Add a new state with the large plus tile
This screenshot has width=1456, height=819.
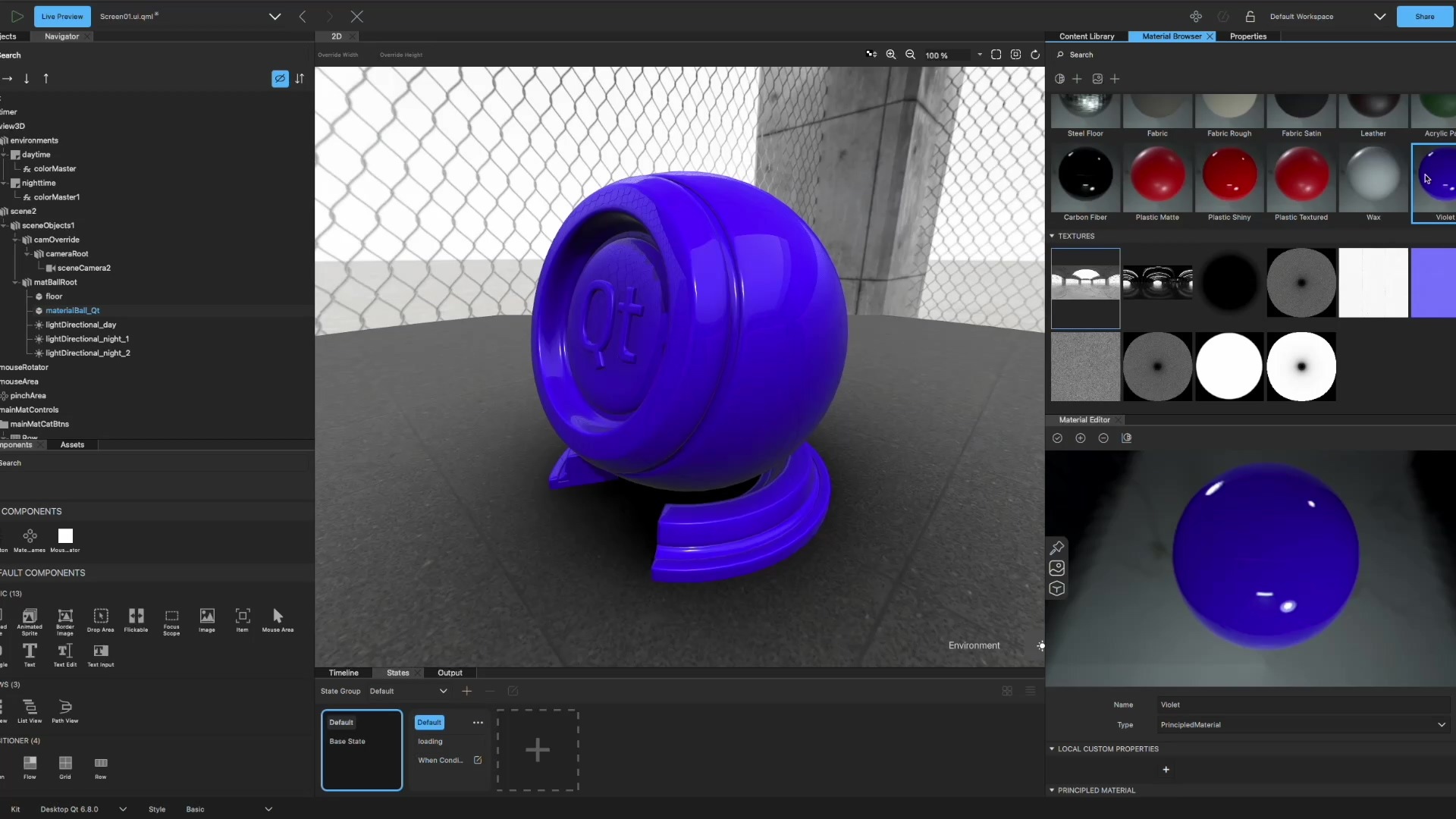tap(538, 750)
